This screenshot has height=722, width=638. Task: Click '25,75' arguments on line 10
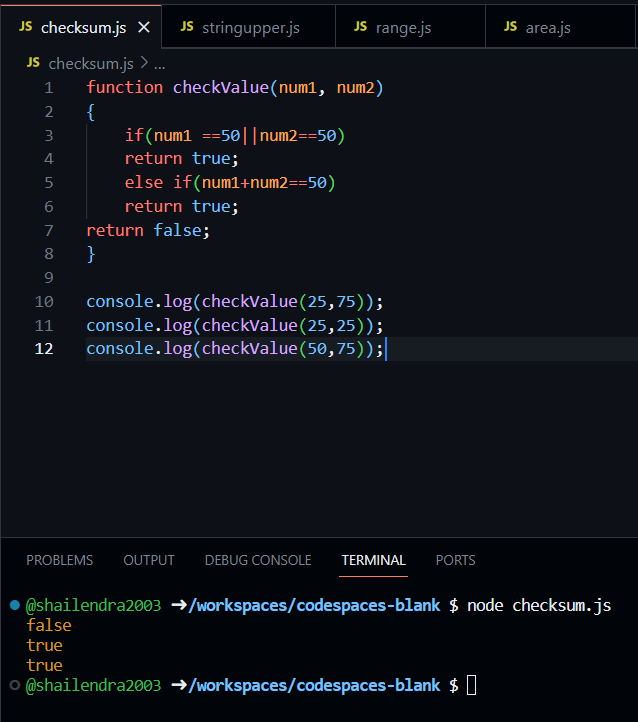tap(331, 302)
